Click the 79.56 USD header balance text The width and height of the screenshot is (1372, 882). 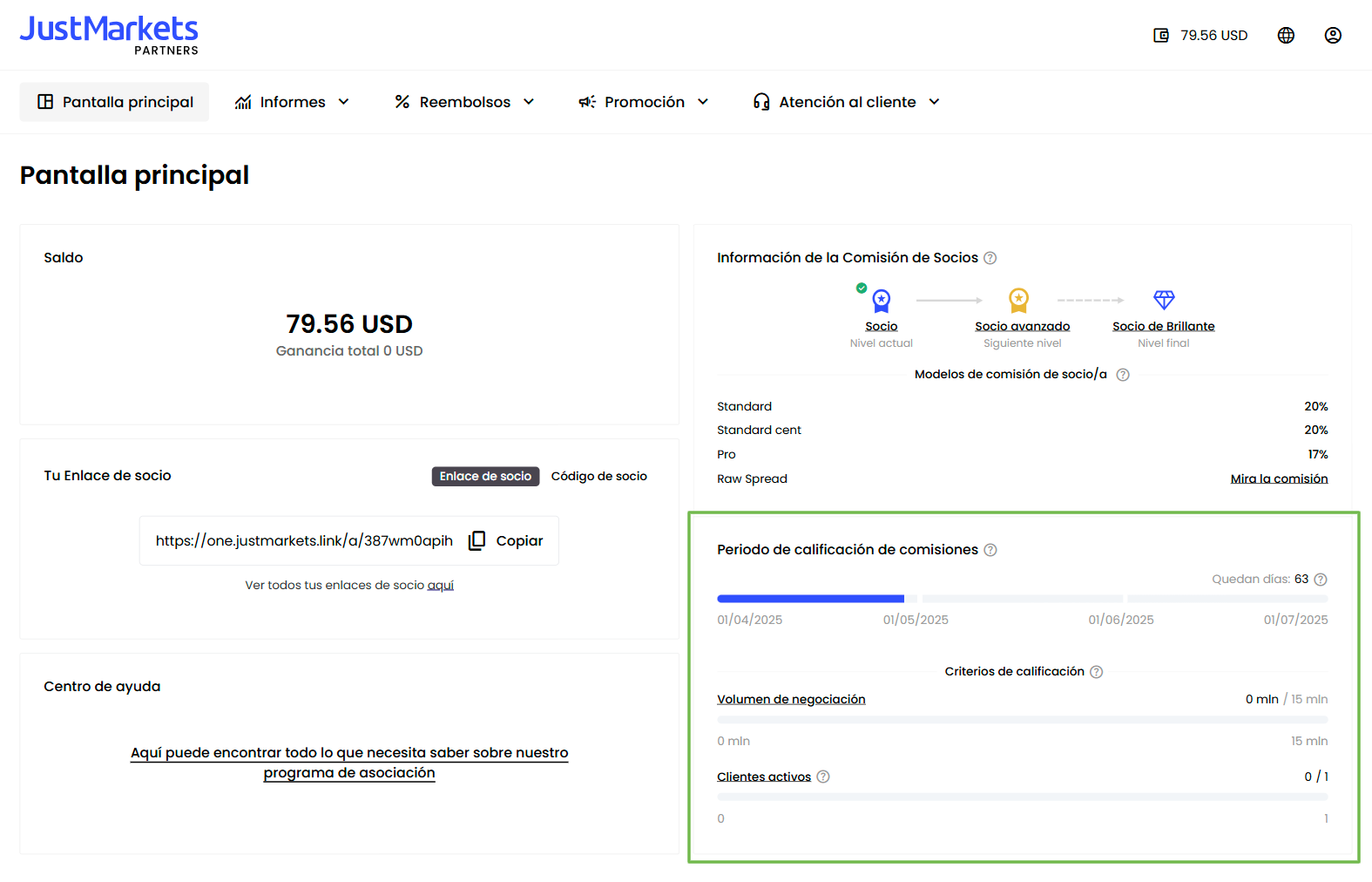coord(1214,36)
